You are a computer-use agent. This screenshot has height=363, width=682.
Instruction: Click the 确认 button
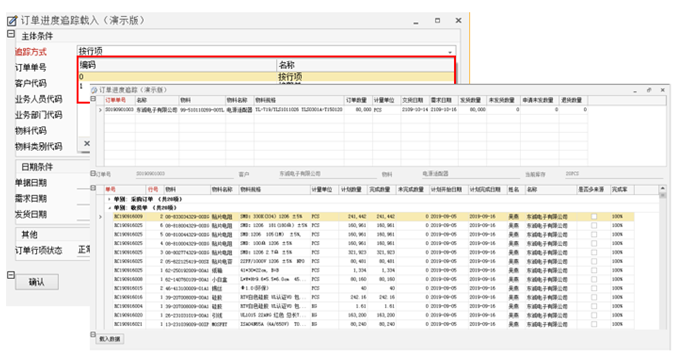pos(37,282)
